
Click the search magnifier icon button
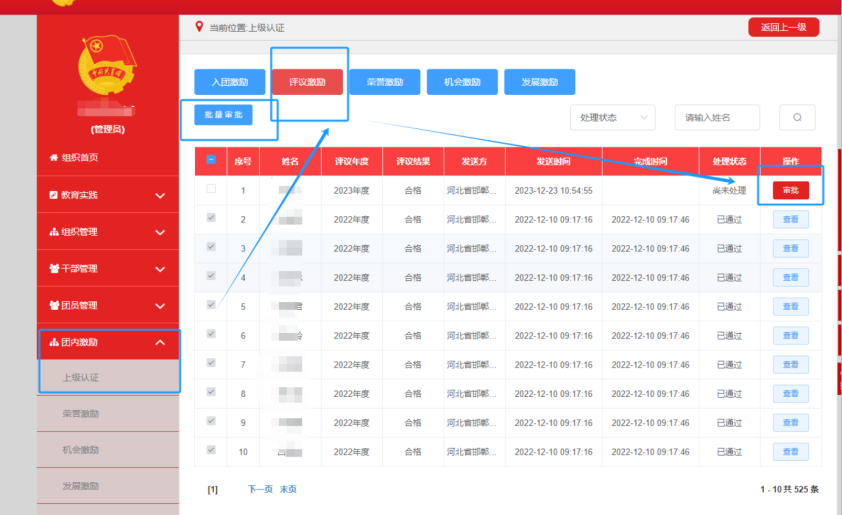tap(797, 117)
